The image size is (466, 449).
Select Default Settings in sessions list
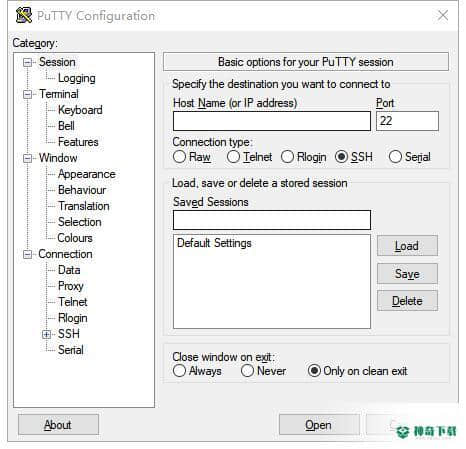click(214, 243)
